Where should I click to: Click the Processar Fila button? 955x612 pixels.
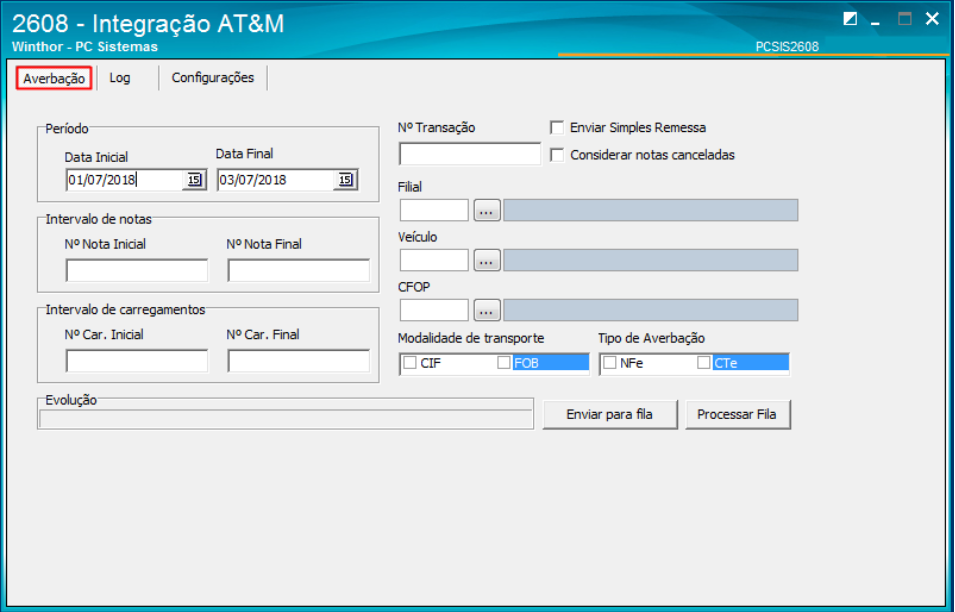[x=738, y=415]
